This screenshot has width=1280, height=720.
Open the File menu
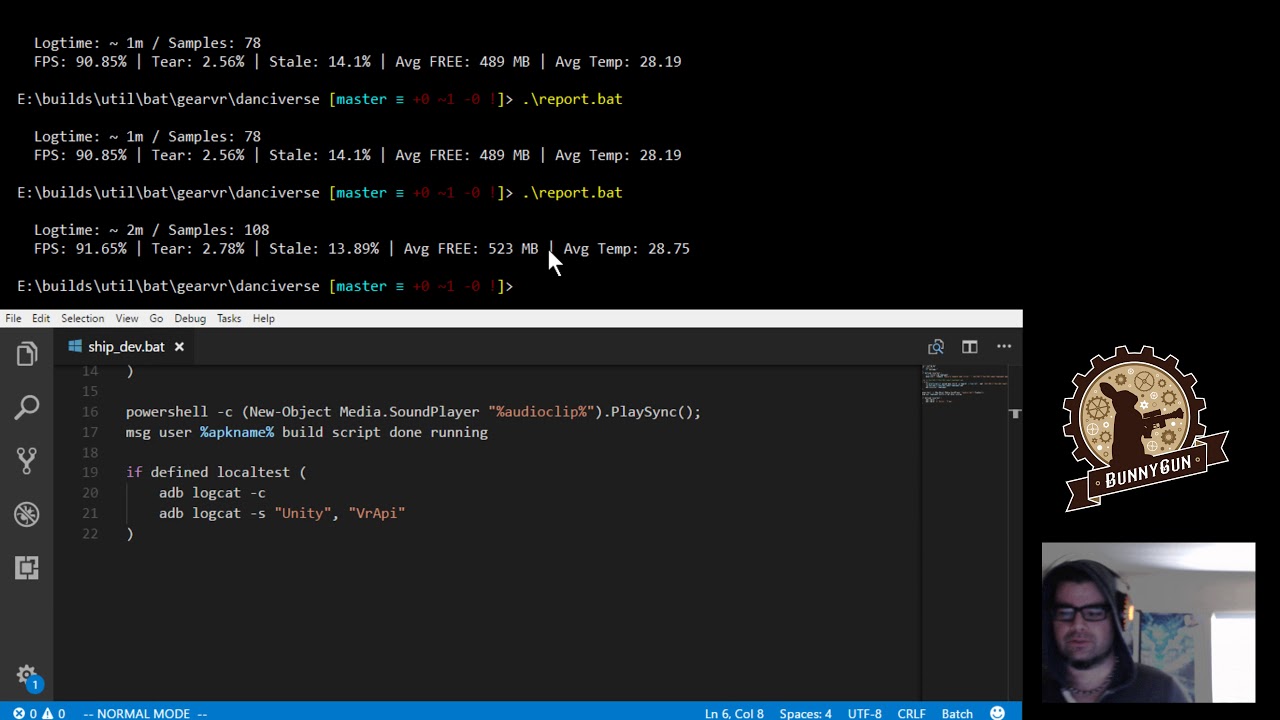click(13, 318)
